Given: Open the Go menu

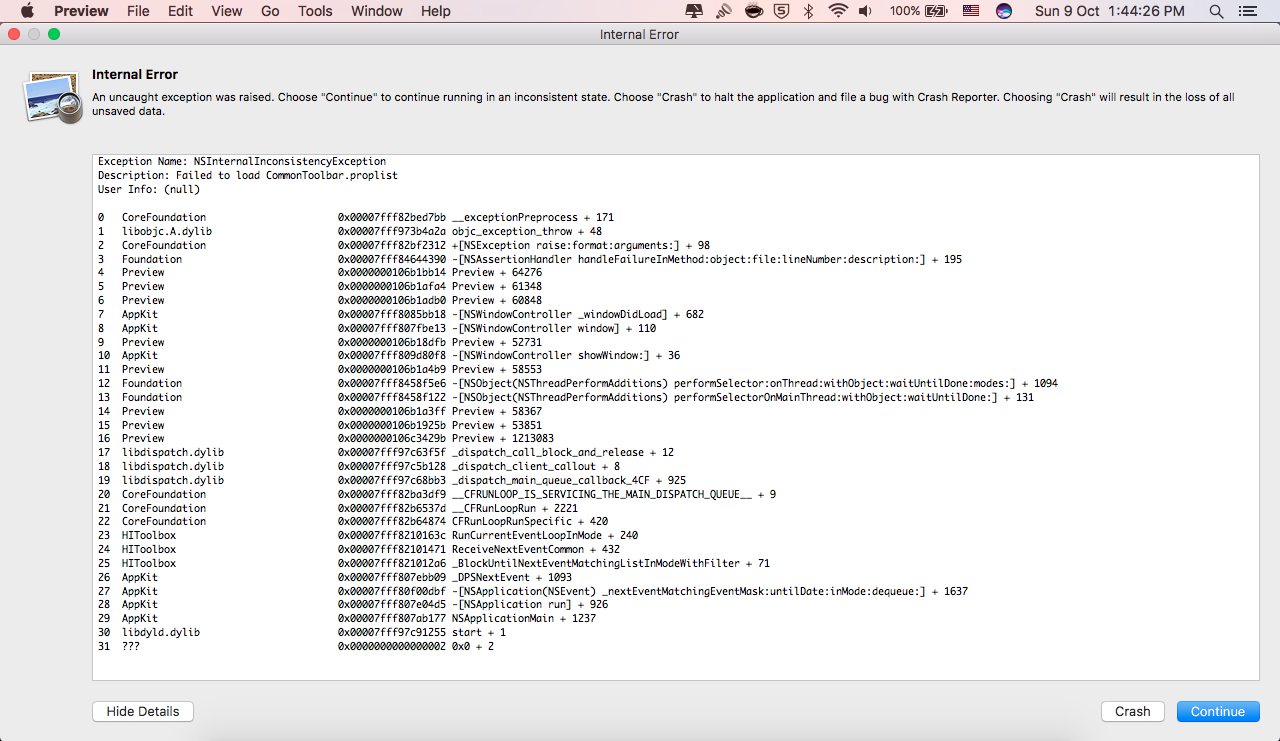Looking at the screenshot, I should point(270,11).
